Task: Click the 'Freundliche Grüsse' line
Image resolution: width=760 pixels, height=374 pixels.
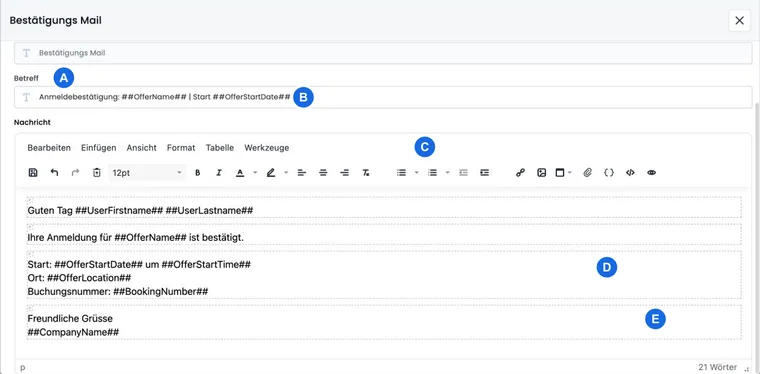Action: (x=70, y=319)
